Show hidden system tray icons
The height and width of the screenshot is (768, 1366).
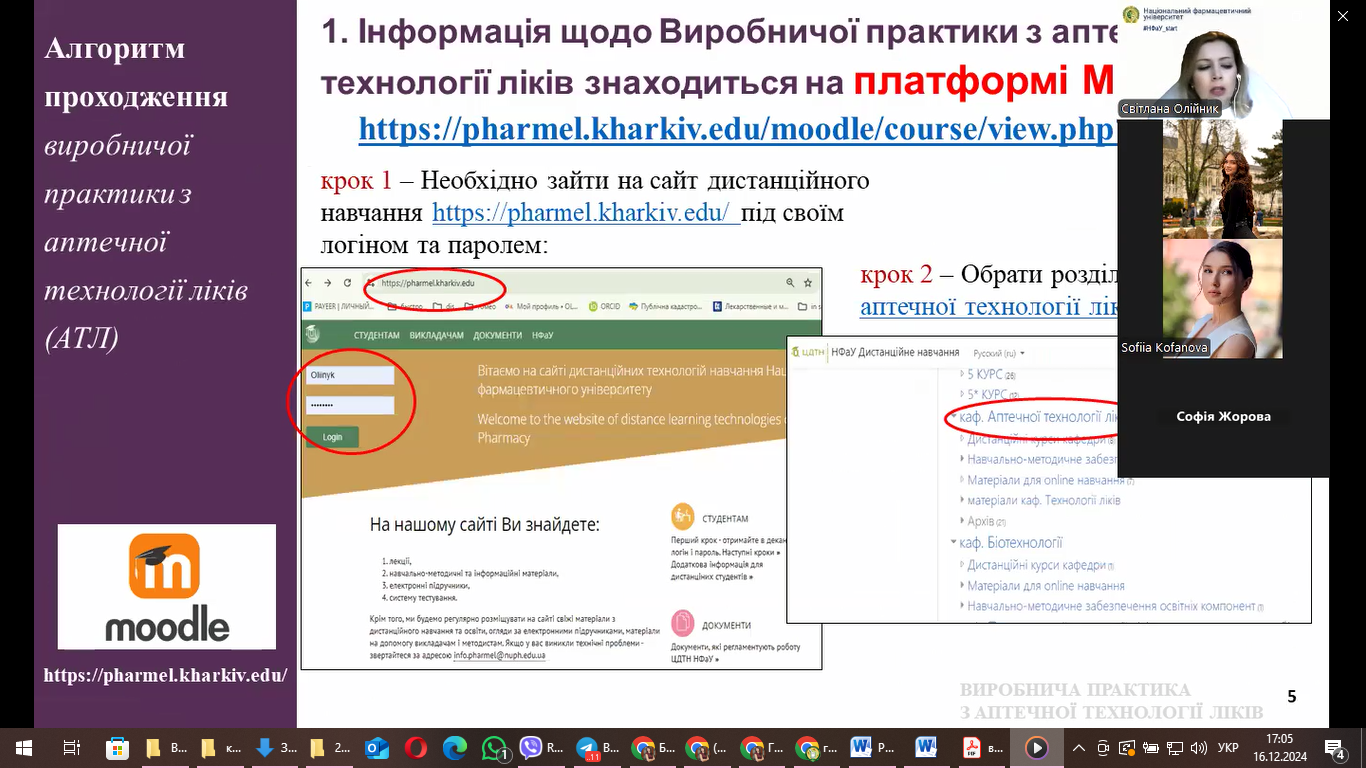[x=1079, y=747]
